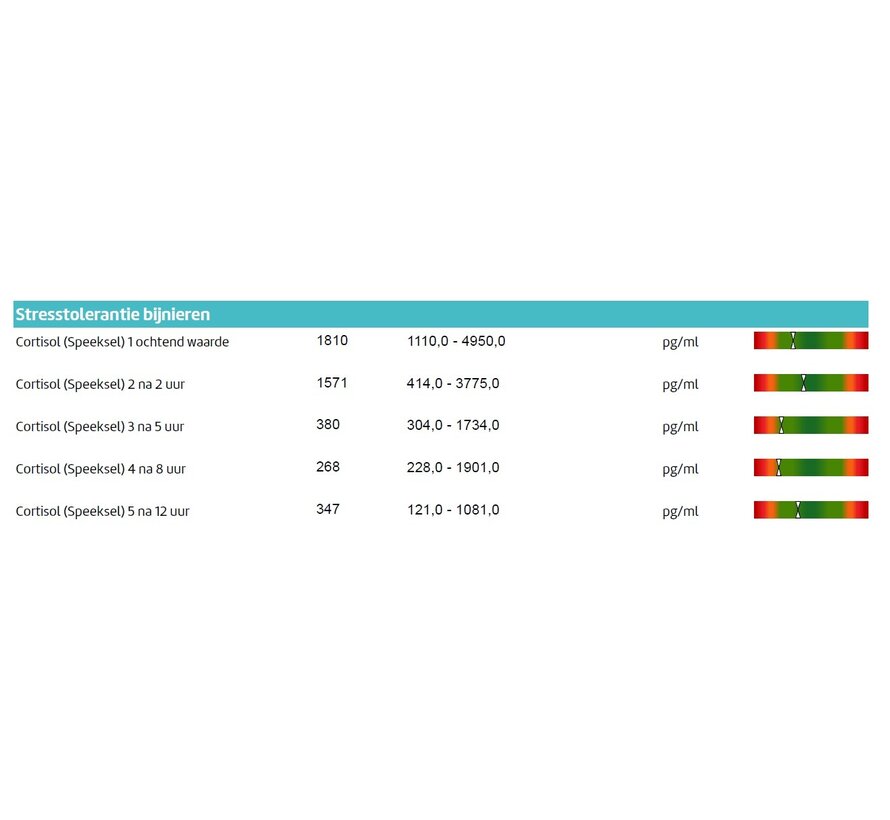Viewport: 890px width, 820px height.
Task: Click the Cortisol 4 na 8 uur label
Action: click(100, 469)
